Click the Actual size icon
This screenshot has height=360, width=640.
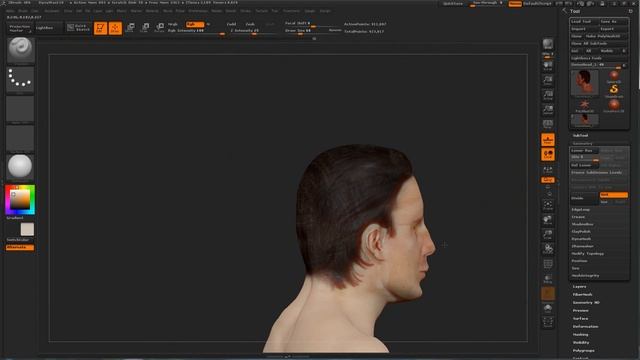tap(548, 95)
